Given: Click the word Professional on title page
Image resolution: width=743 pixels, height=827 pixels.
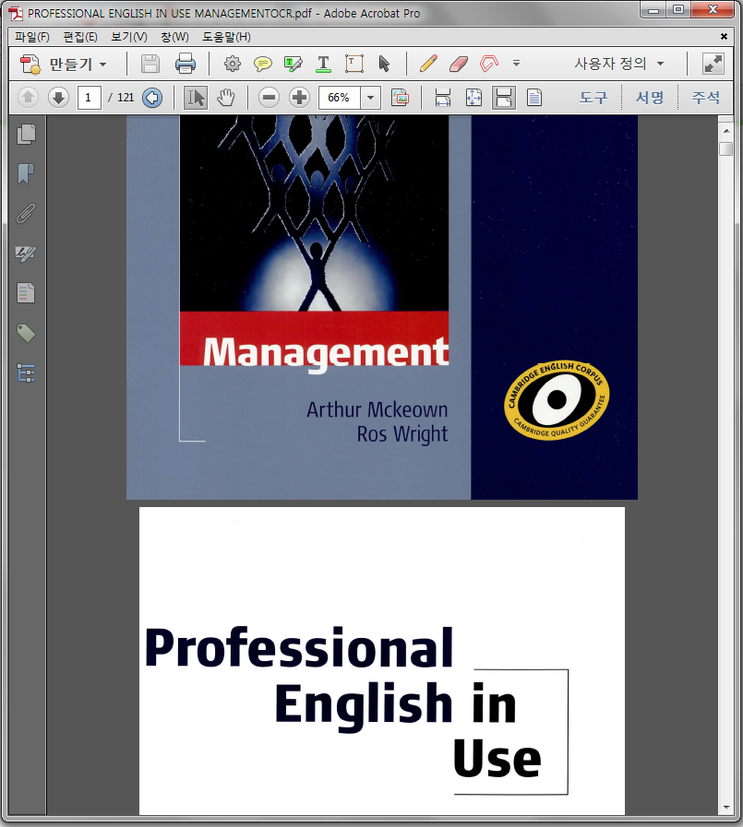Looking at the screenshot, I should coord(299,648).
